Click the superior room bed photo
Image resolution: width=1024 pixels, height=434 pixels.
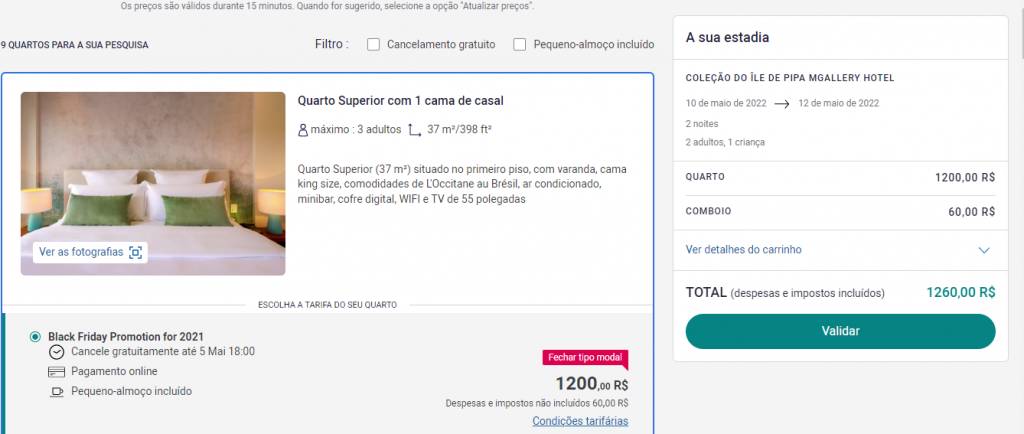coord(153,183)
